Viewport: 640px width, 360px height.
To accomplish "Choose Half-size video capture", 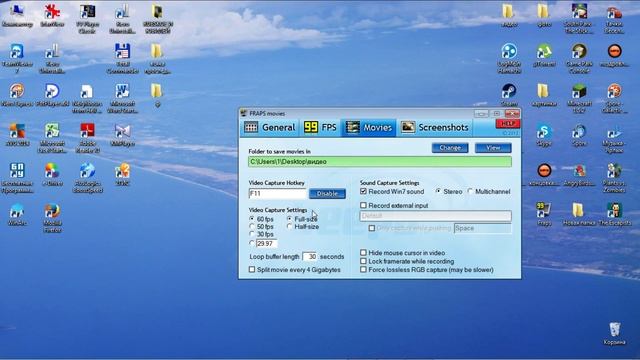I will coord(289,227).
